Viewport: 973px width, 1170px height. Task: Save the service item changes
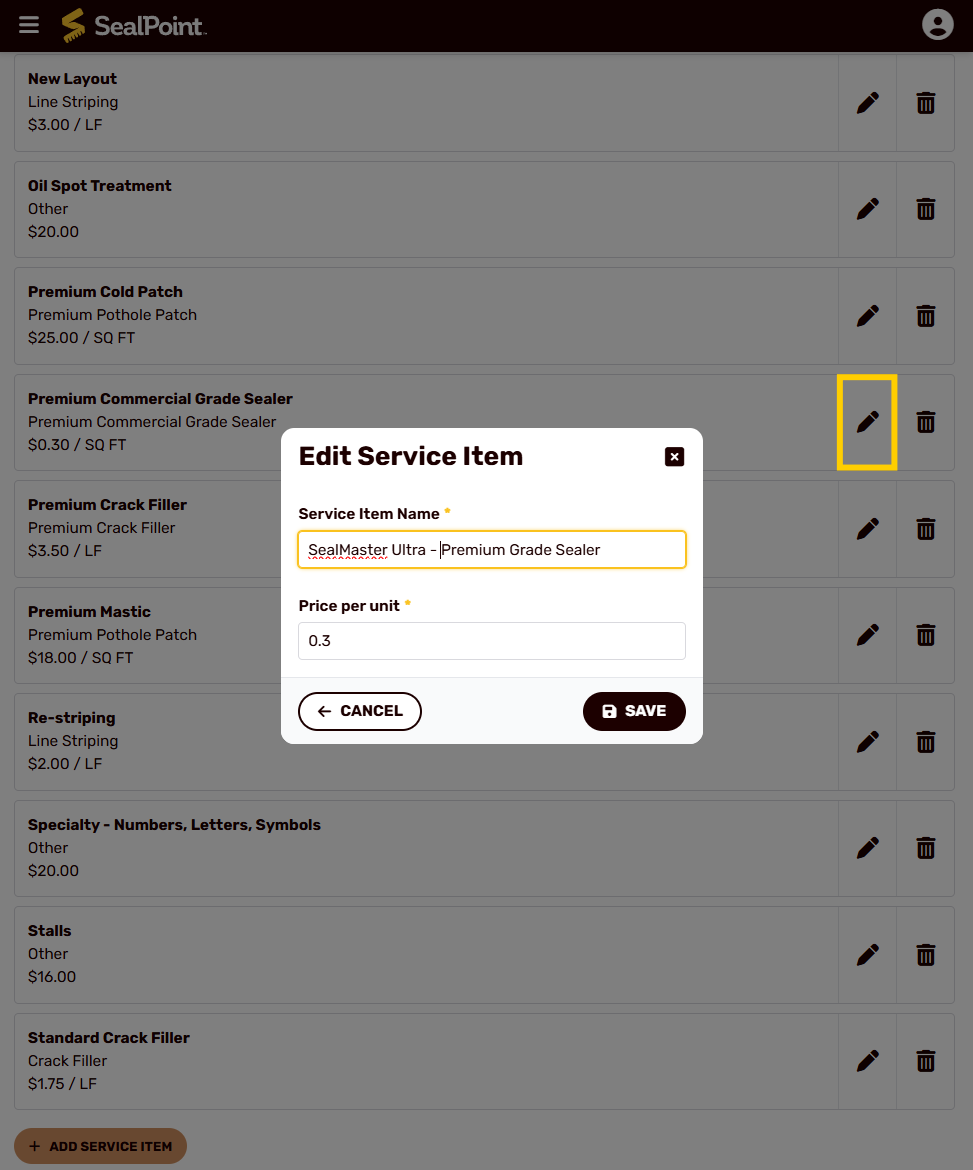634,711
